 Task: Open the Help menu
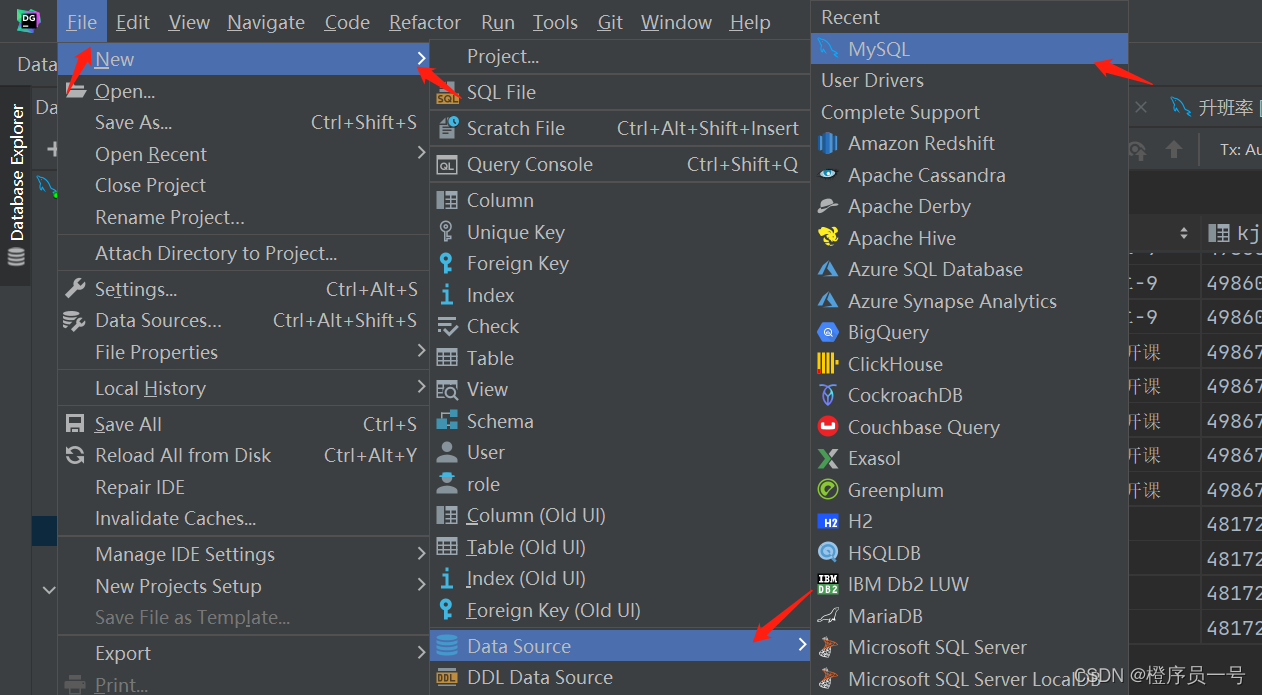pos(750,22)
